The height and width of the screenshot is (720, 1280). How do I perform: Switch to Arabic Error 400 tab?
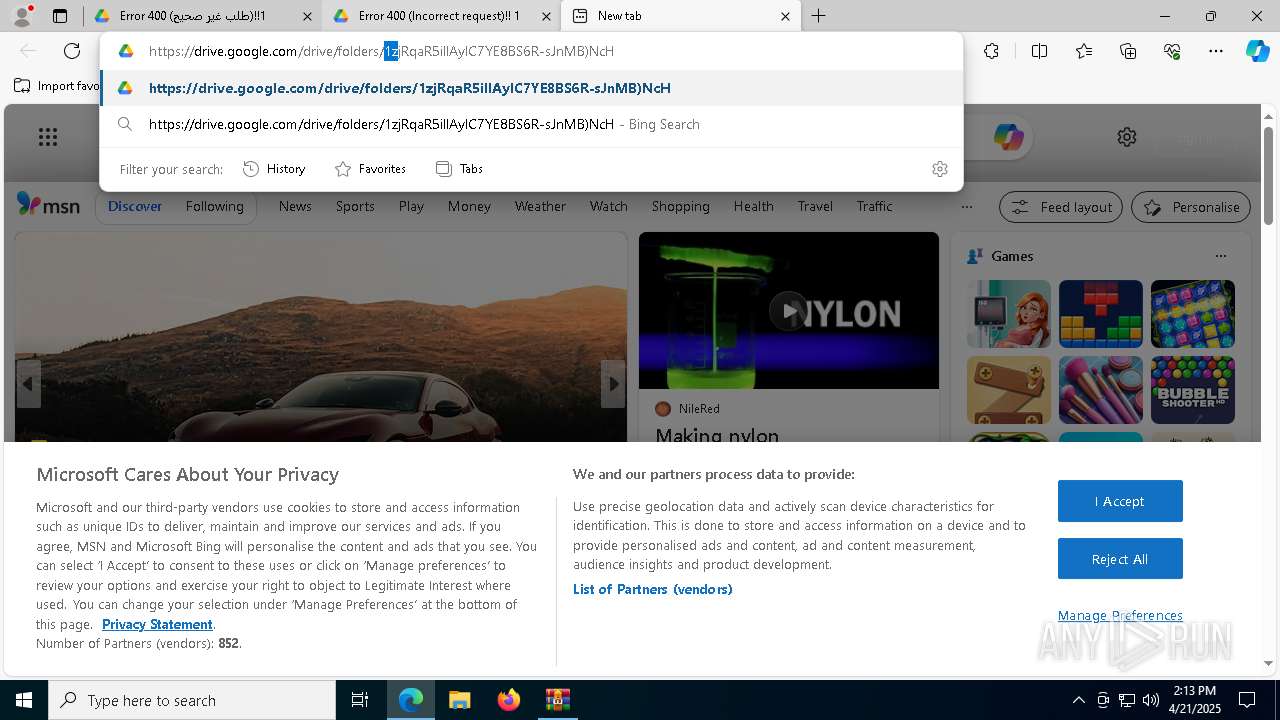[203, 16]
